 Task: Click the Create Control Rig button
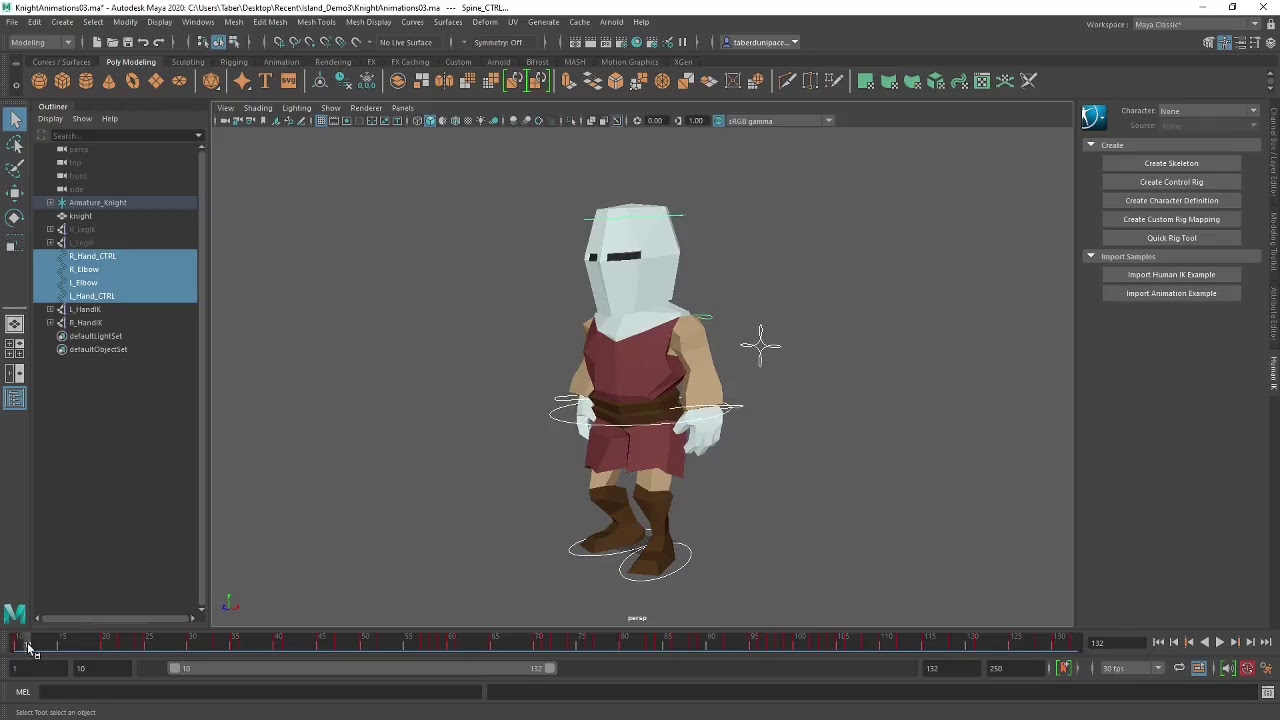1171,182
